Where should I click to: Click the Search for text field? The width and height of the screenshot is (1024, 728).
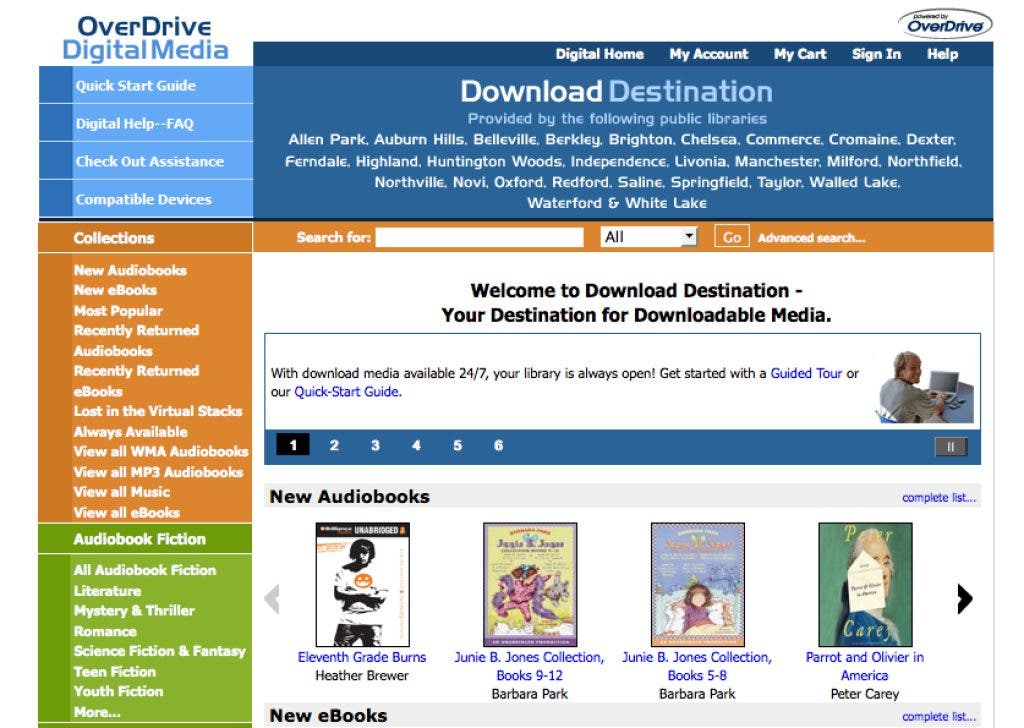pos(479,237)
